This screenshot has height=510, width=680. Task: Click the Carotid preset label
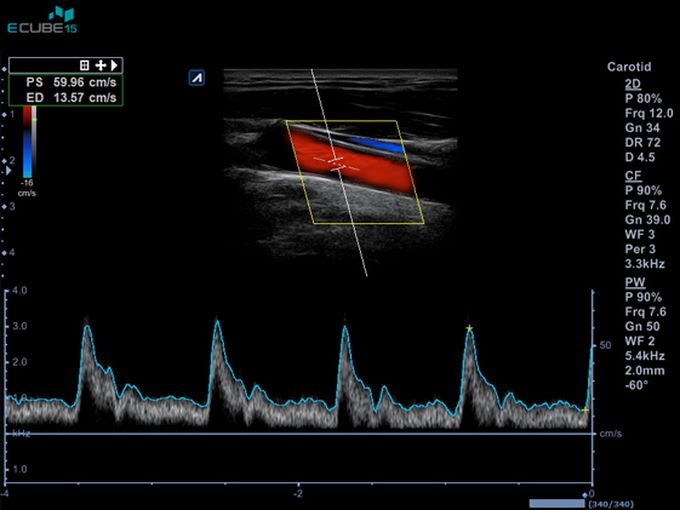pos(630,67)
